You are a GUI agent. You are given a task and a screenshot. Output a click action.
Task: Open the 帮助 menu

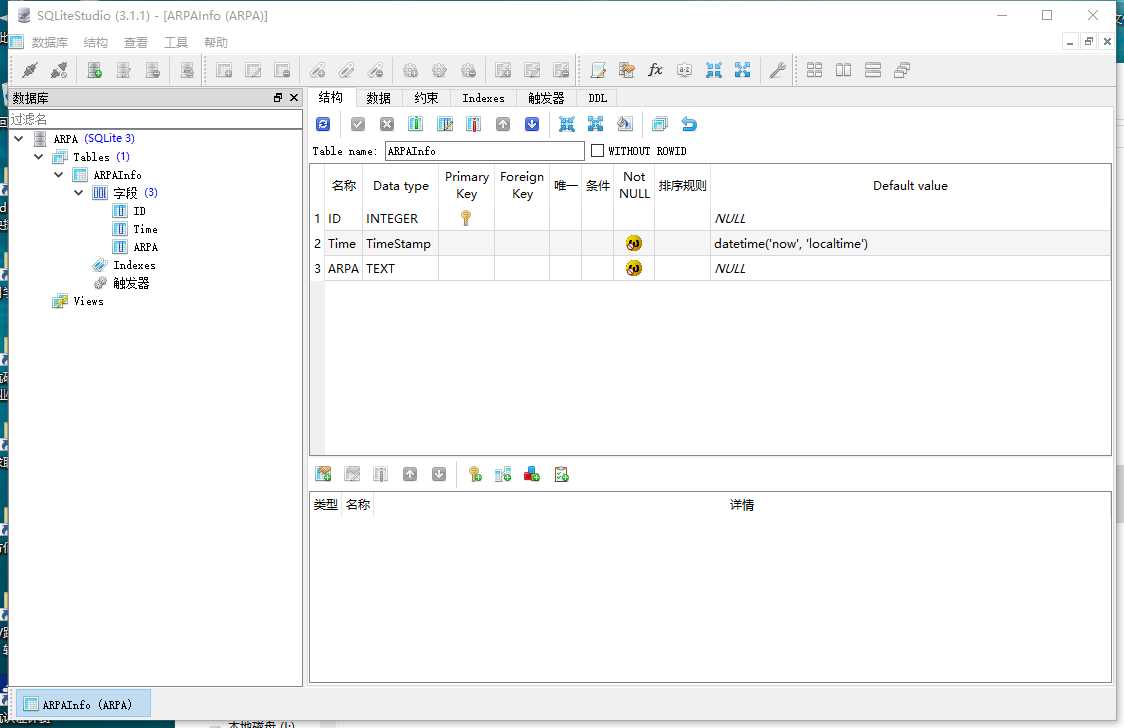click(216, 42)
